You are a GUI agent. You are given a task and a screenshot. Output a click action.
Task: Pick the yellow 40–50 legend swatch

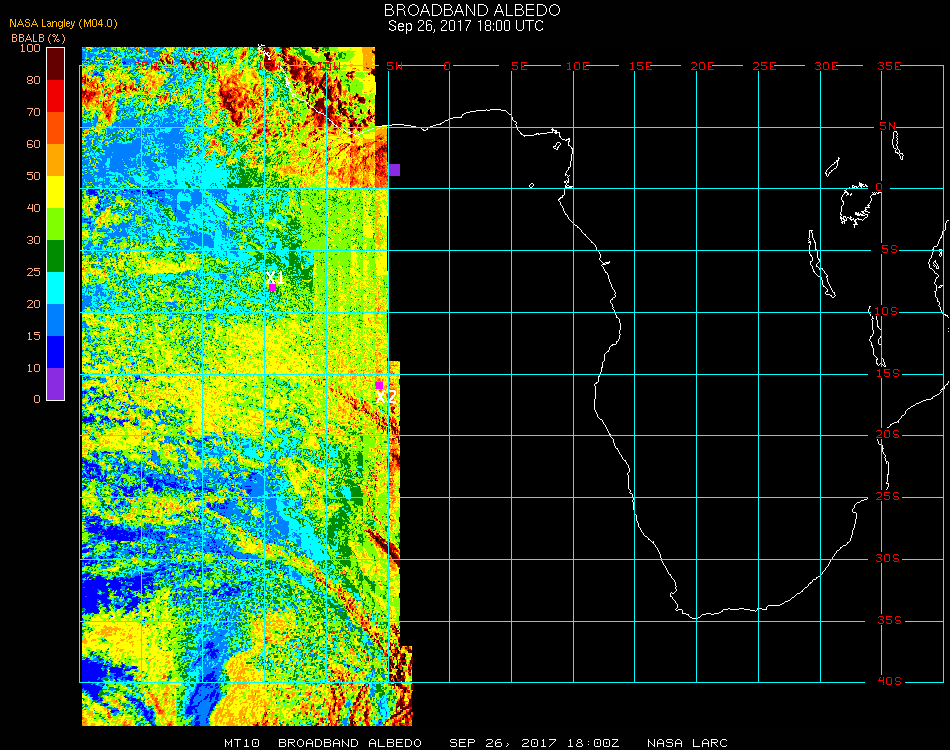point(56,192)
